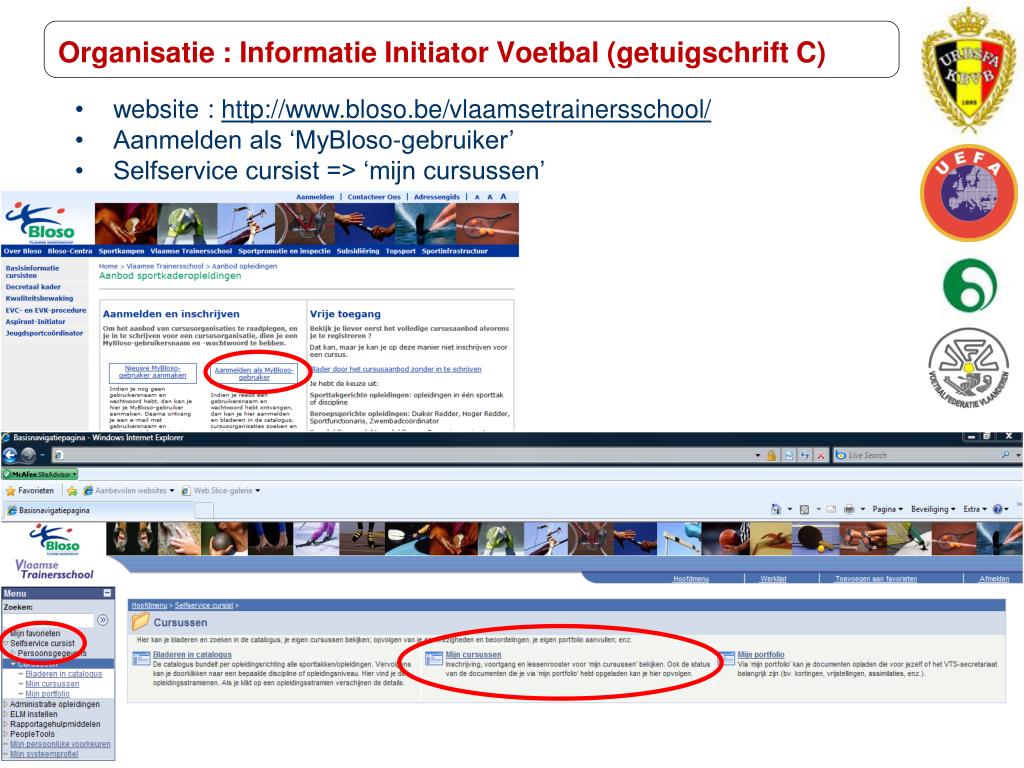Screen dimensions: 1024x768
Task: Click the 'Mijn portfolio' page icon in content
Action: (726, 658)
